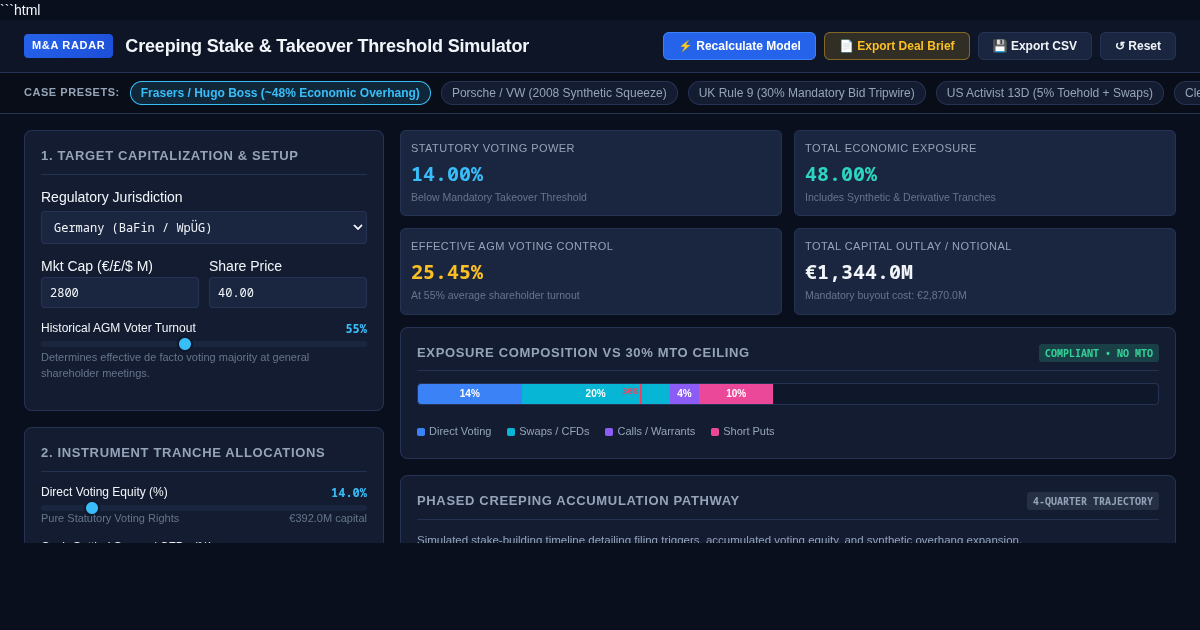Click the €392.0M capital text
The image size is (1200, 630).
coord(328,518)
